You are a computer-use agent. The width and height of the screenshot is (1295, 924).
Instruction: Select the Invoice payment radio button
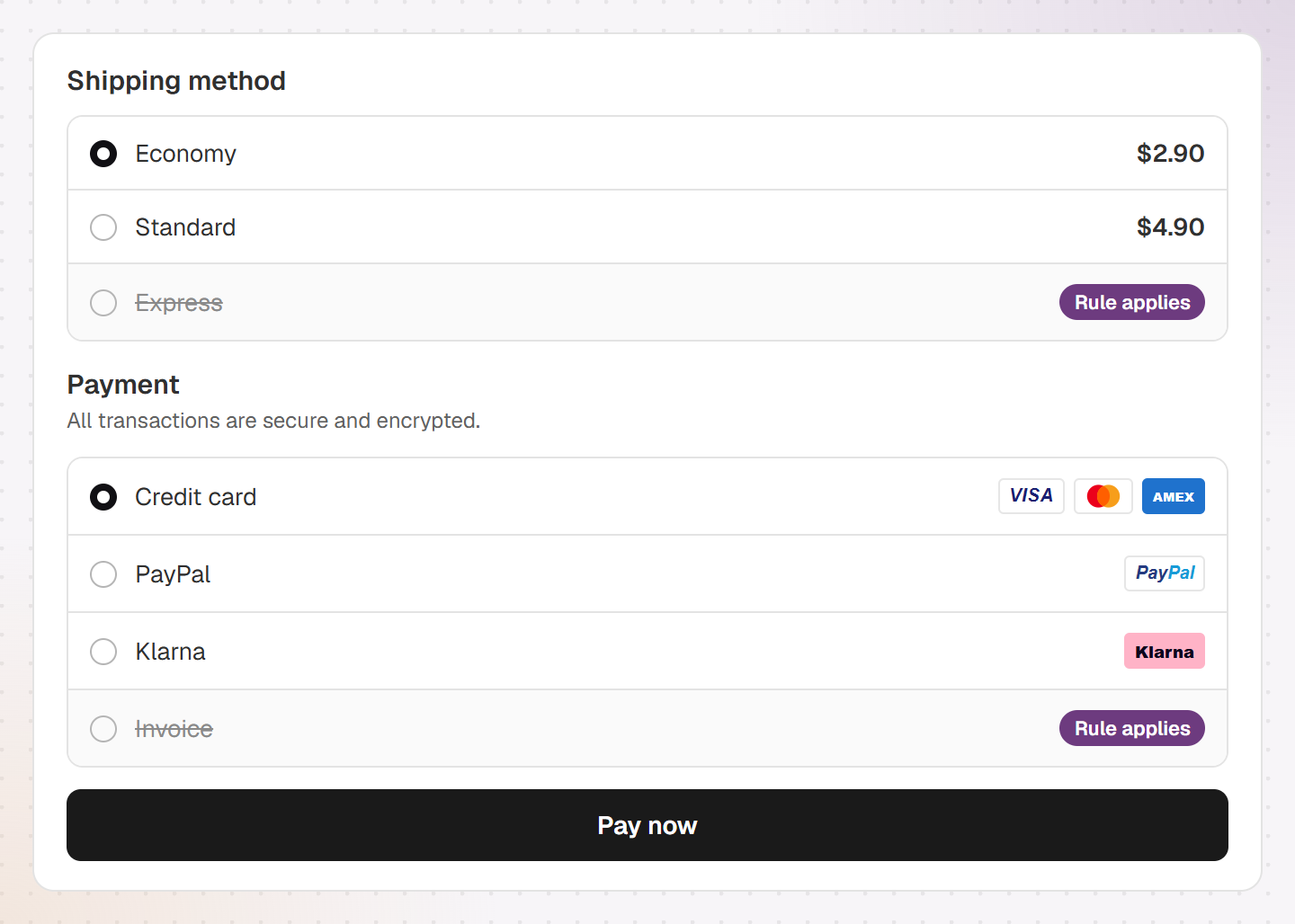click(103, 729)
